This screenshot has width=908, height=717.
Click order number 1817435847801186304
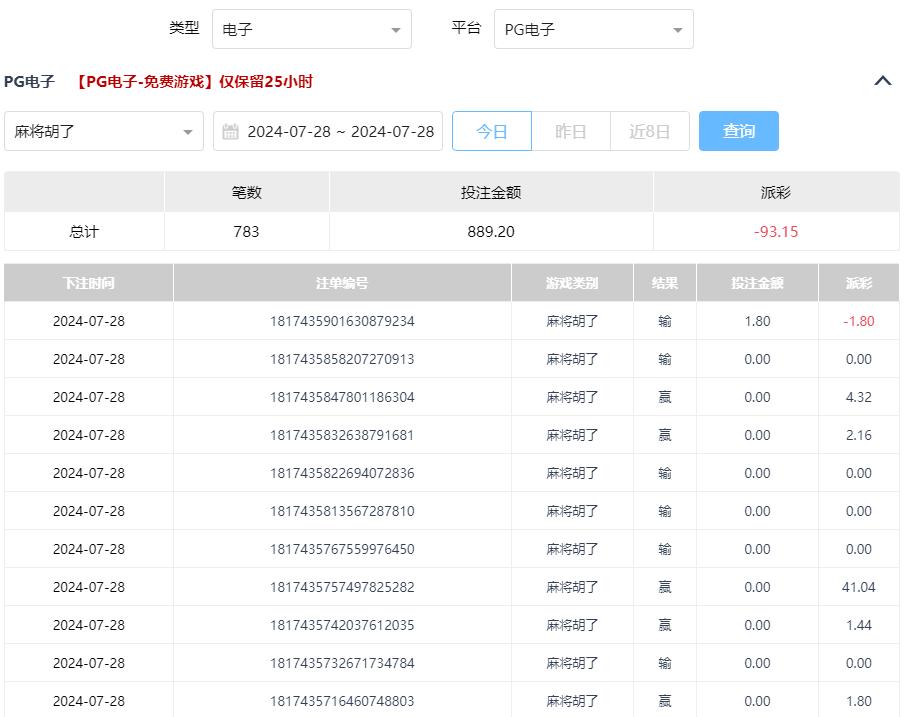point(342,397)
